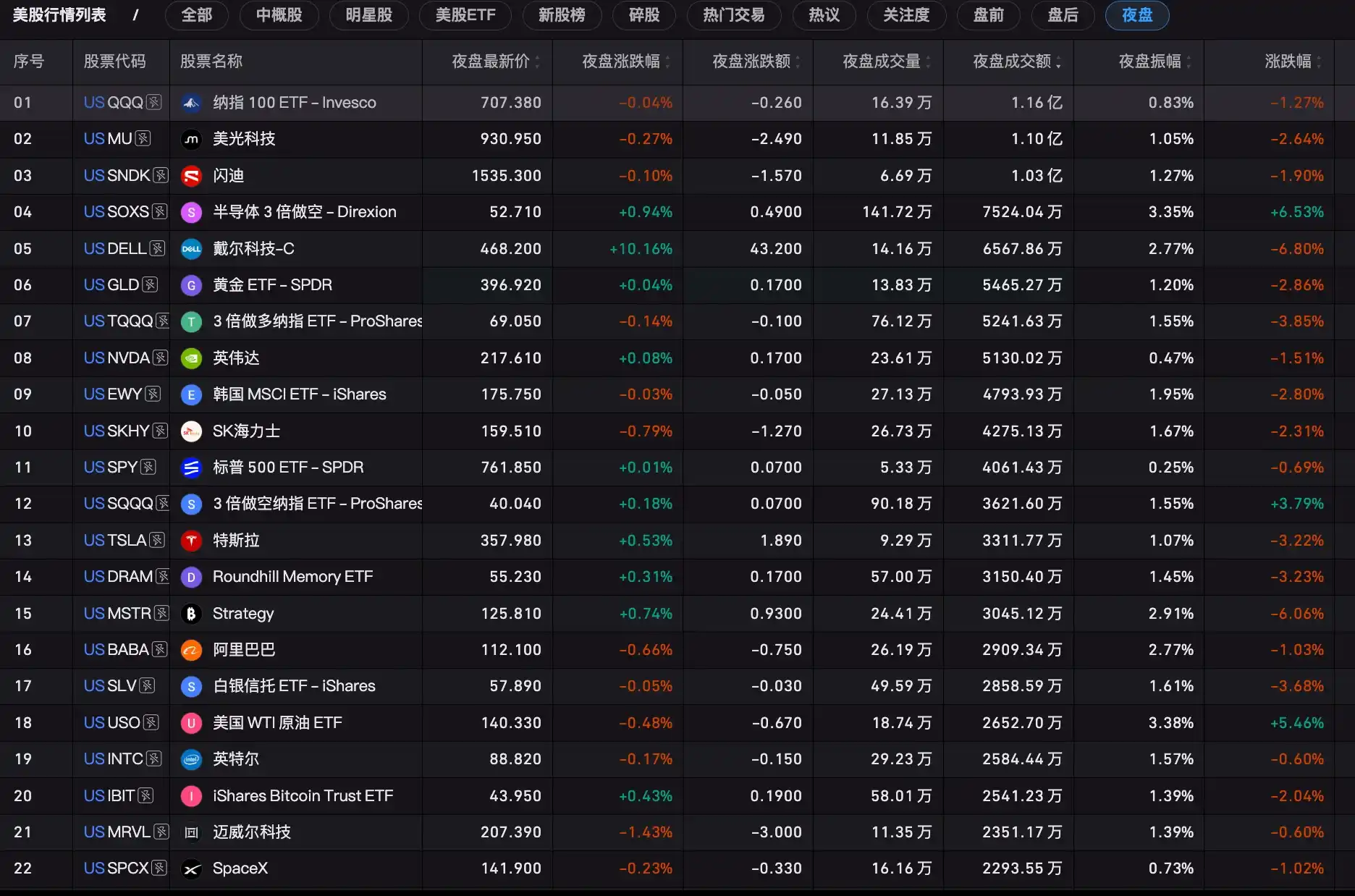1355x896 pixels.
Task: Click the night-session badge next to QQQ
Action: [x=154, y=103]
